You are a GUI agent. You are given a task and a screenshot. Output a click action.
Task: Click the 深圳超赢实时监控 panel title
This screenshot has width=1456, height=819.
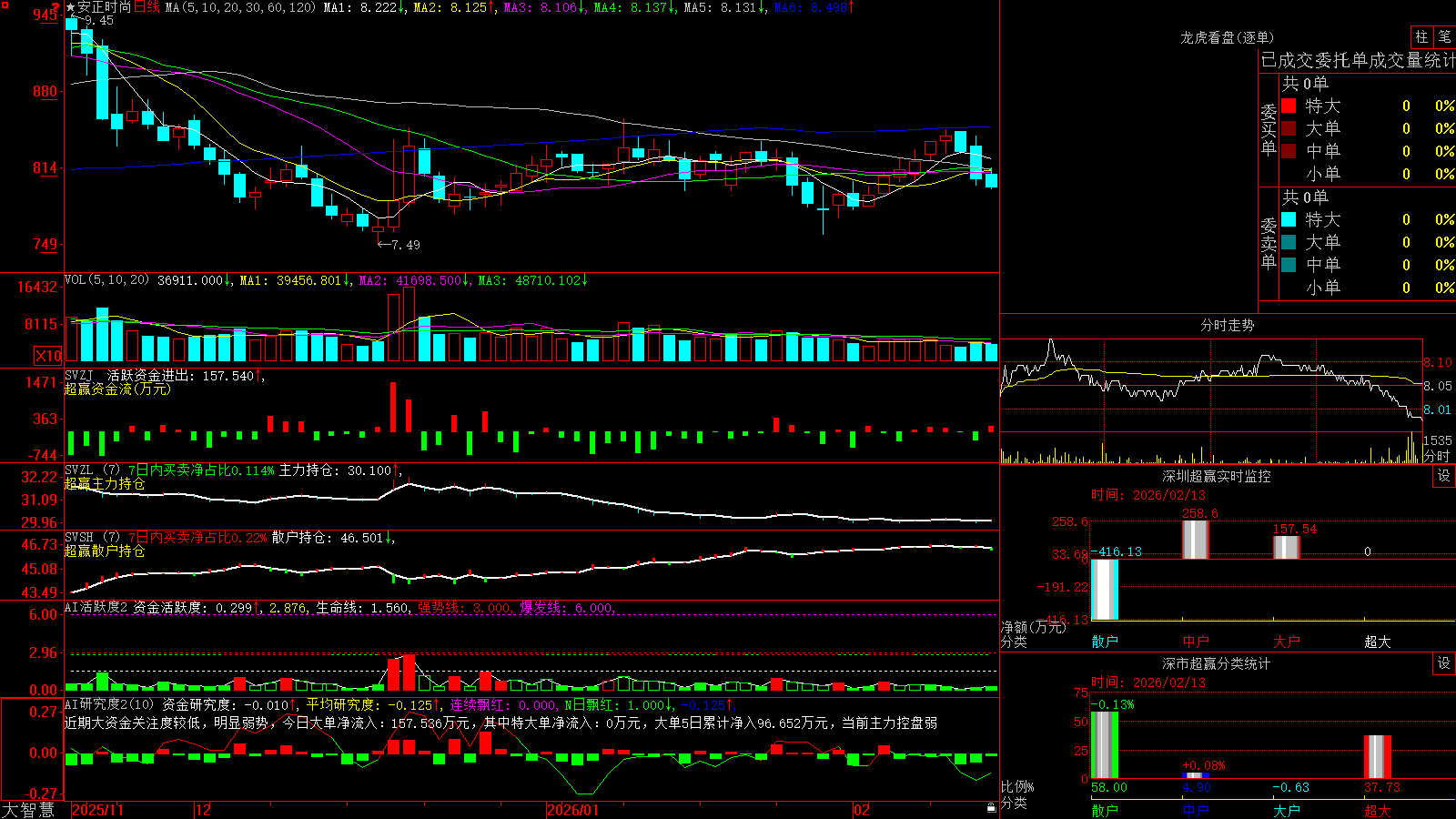click(1217, 476)
